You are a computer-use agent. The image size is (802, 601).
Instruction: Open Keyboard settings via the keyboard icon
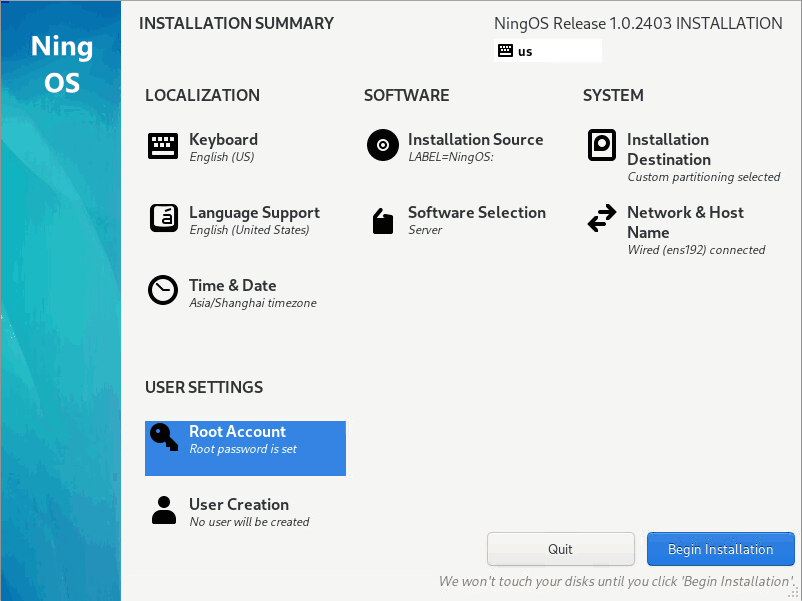pos(163,146)
